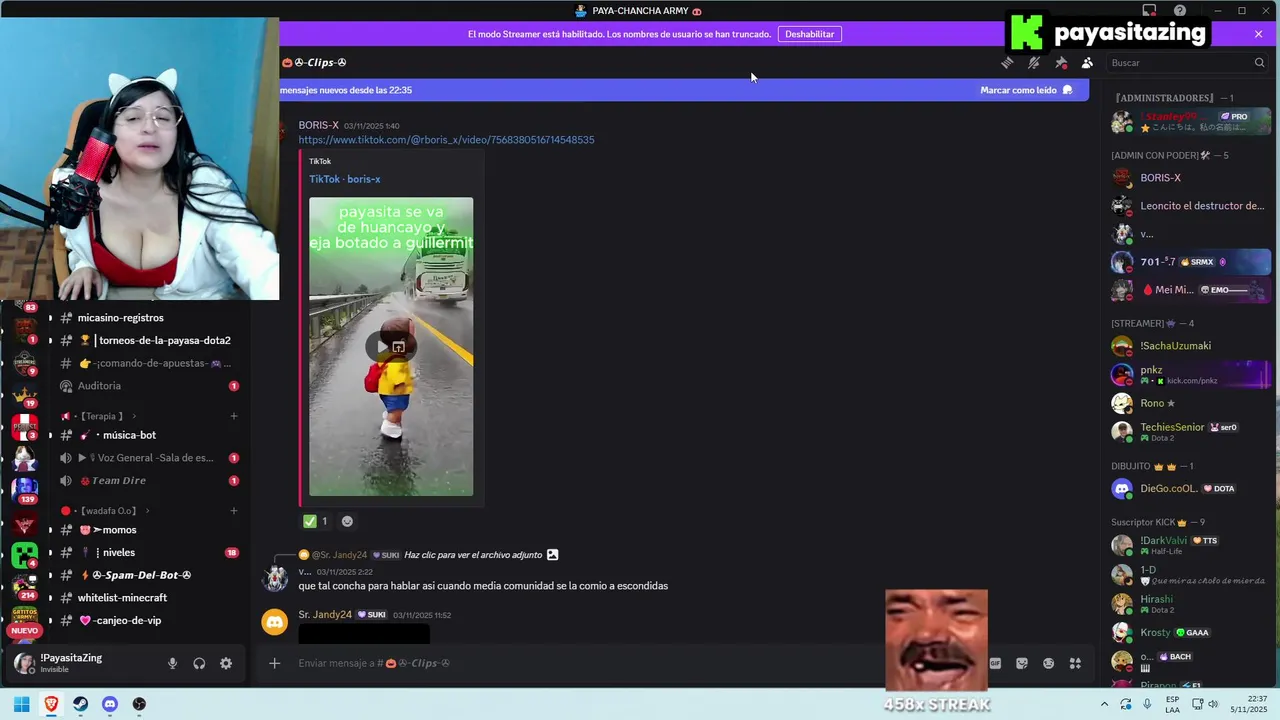Open !PayasitaZing user profile panel
Viewport: 1280px width, 720px height.
coord(83,663)
